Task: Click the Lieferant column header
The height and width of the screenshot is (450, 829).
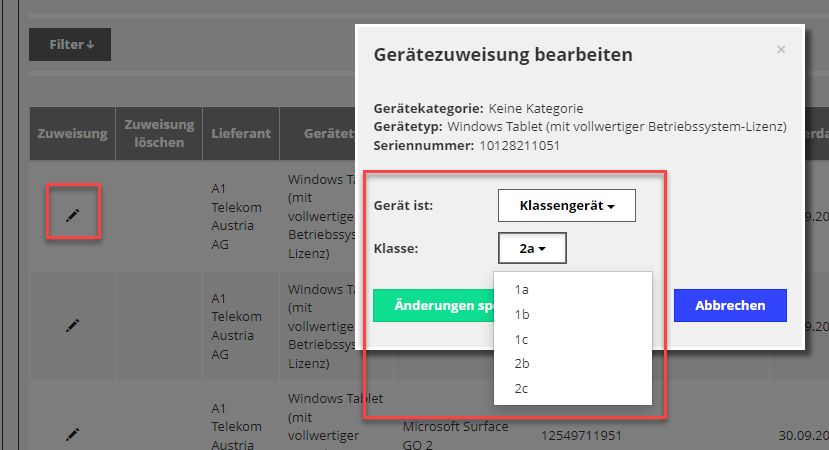Action: [x=237, y=134]
